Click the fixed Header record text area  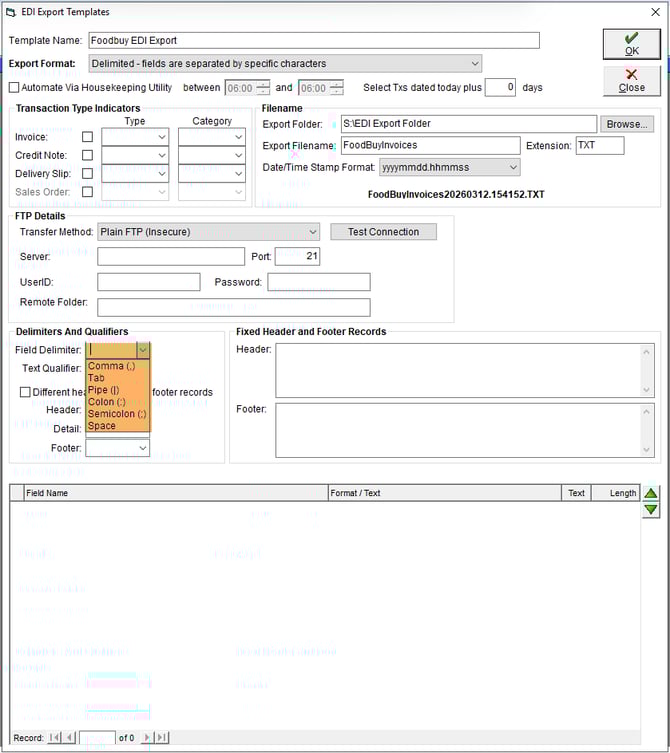pos(464,370)
